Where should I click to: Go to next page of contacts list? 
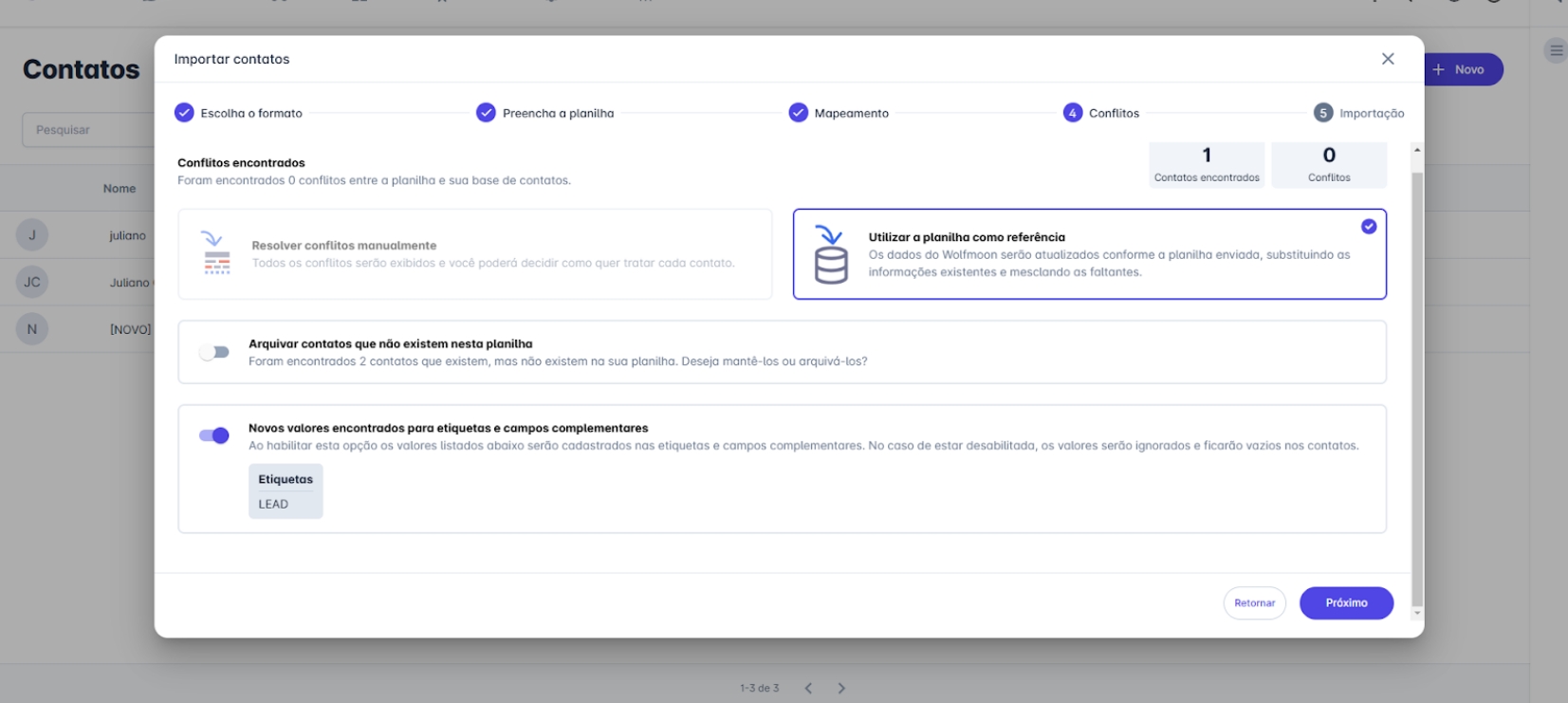click(841, 688)
